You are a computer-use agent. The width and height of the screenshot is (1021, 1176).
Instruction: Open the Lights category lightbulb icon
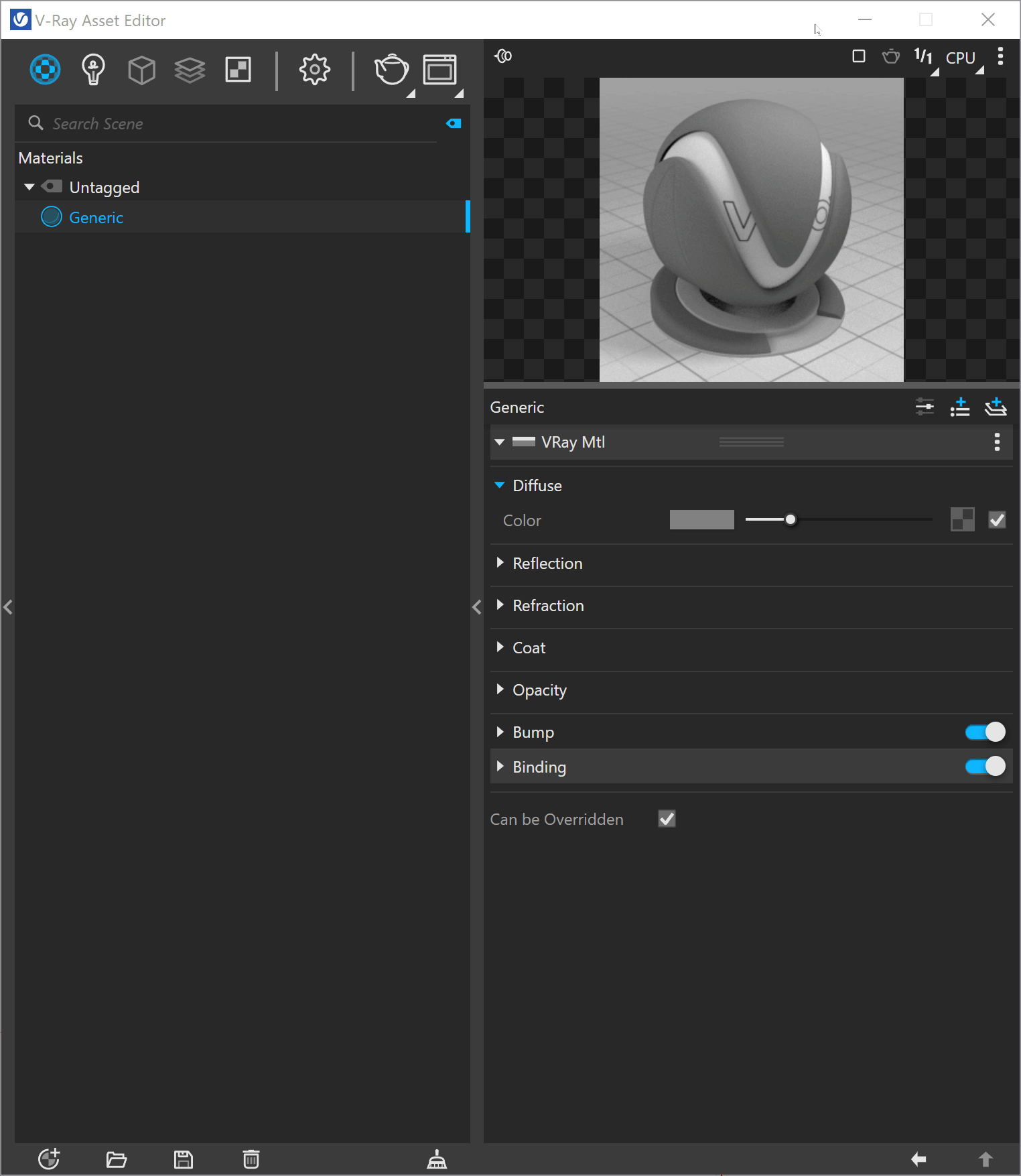click(x=93, y=70)
